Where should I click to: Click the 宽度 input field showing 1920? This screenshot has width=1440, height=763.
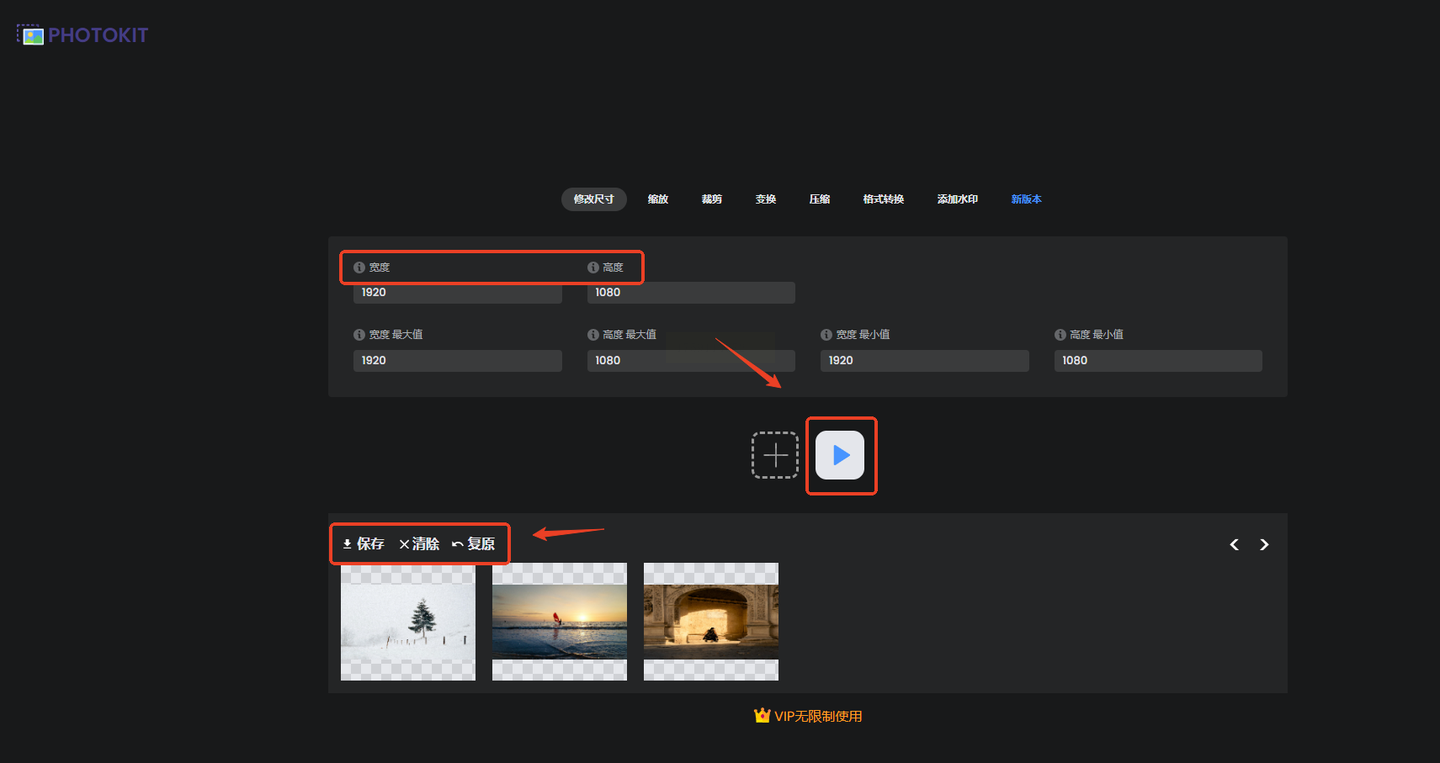[x=457, y=293]
